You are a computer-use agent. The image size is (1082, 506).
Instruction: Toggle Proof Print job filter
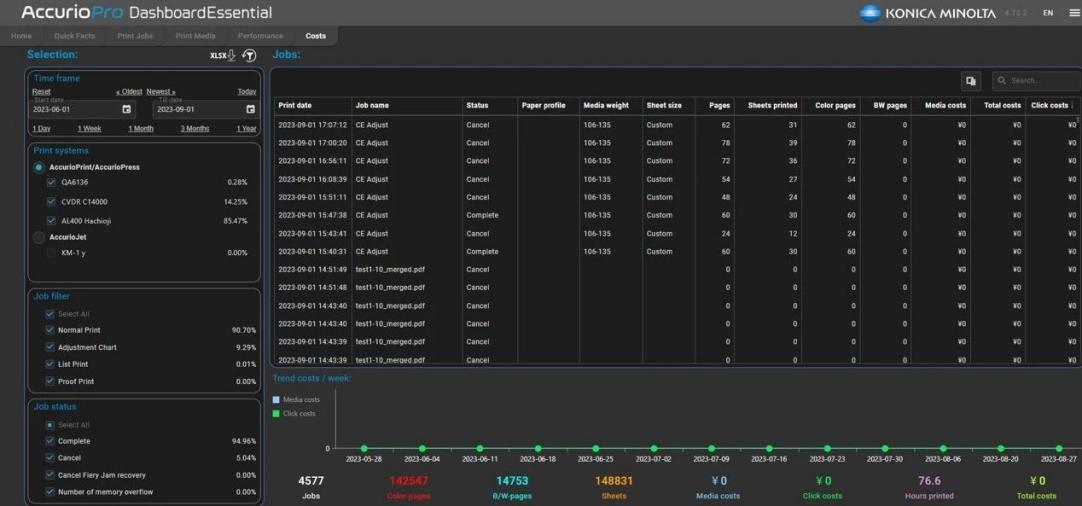(x=50, y=381)
